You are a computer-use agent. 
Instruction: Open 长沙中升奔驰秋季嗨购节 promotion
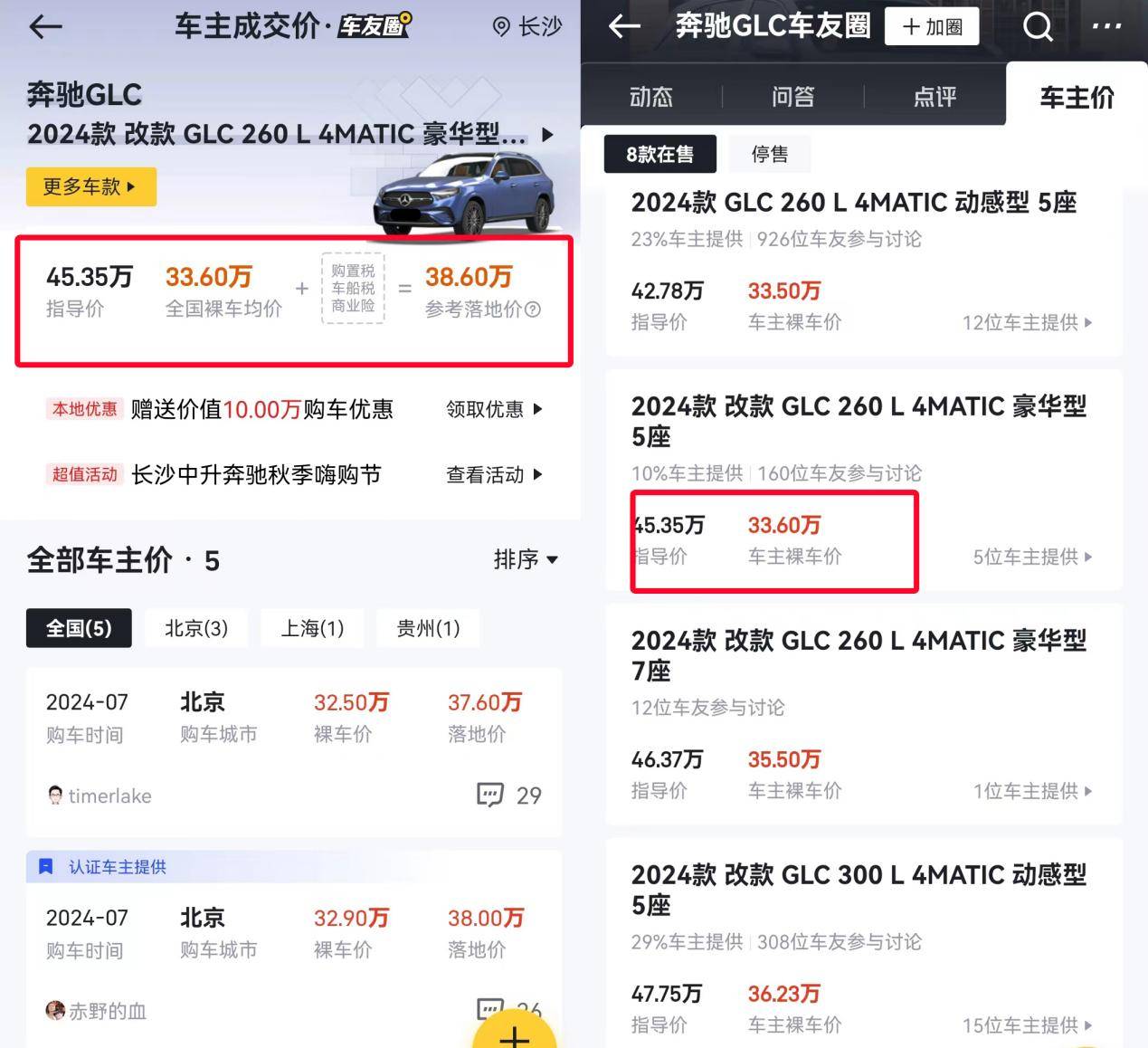tap(256, 474)
